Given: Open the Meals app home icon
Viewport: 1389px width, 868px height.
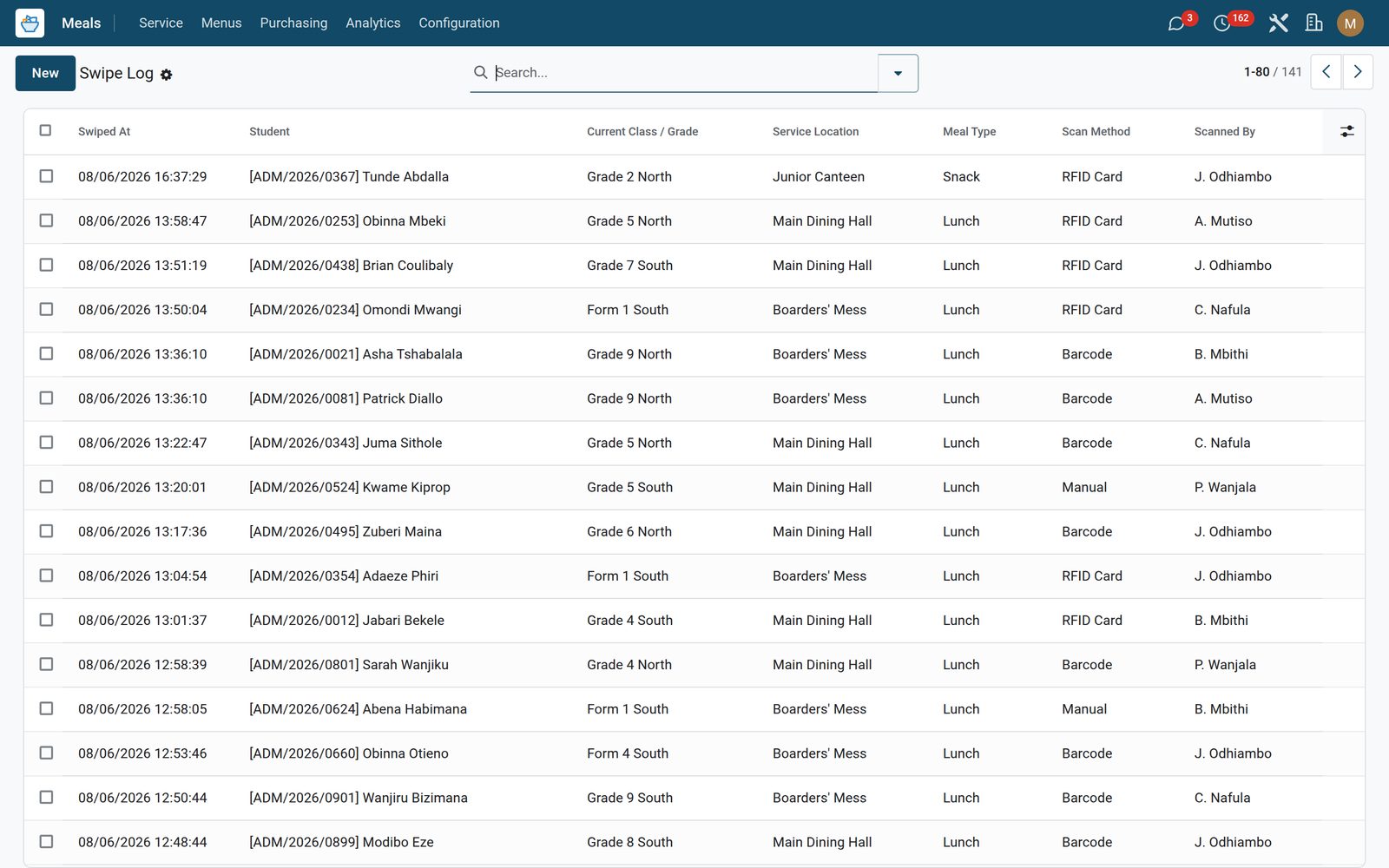Looking at the screenshot, I should [30, 23].
